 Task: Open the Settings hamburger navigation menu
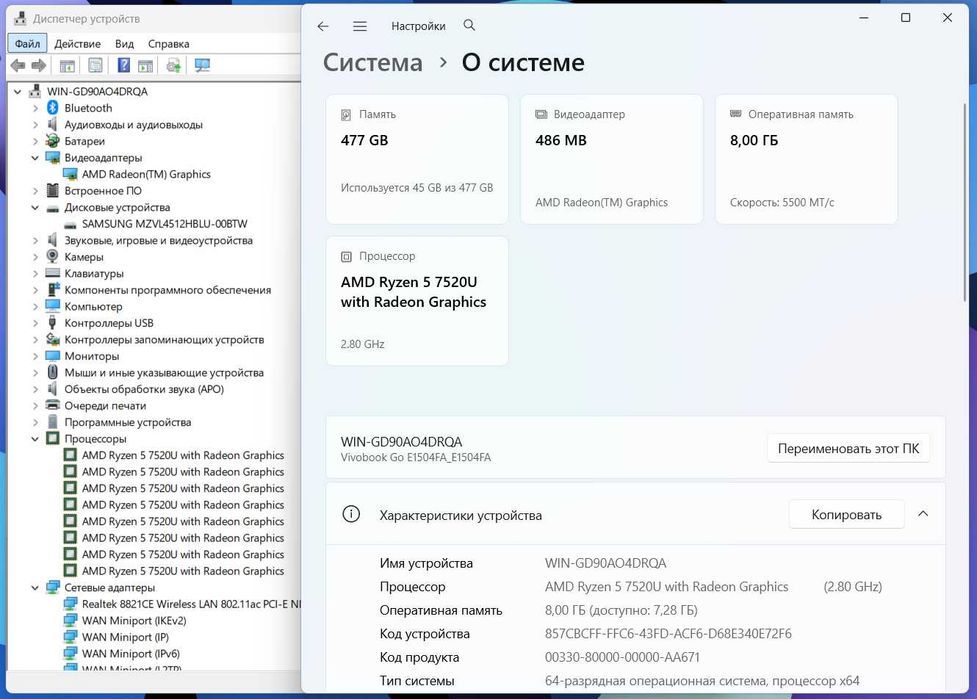[360, 26]
